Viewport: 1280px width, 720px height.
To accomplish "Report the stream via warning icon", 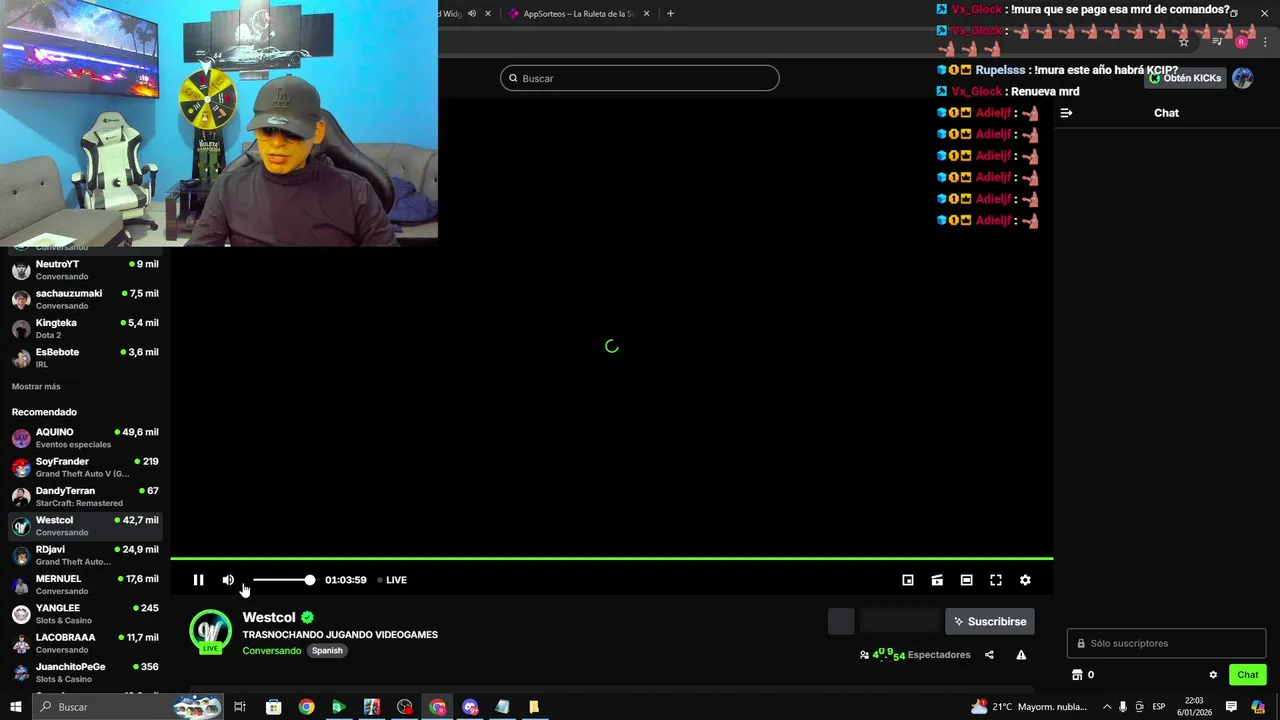I will pyautogui.click(x=1021, y=655).
